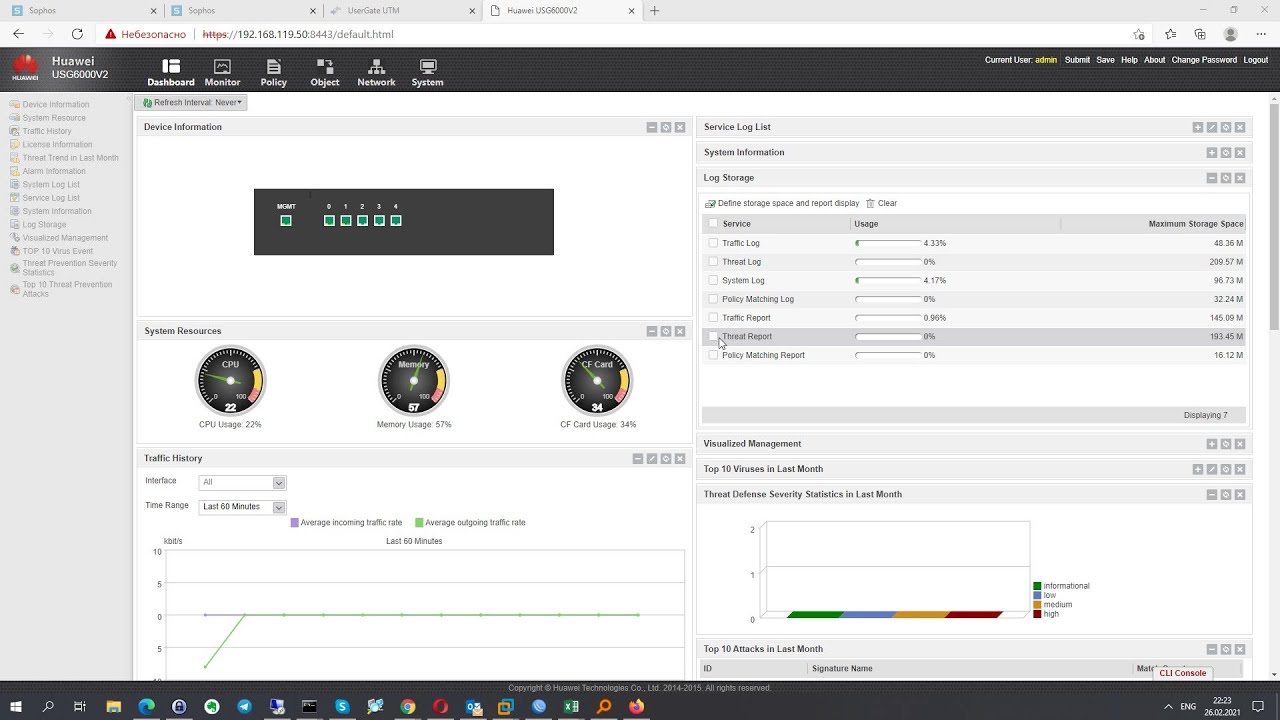The height and width of the screenshot is (720, 1280).
Task: Click port 0 on the device image
Action: [x=329, y=221]
